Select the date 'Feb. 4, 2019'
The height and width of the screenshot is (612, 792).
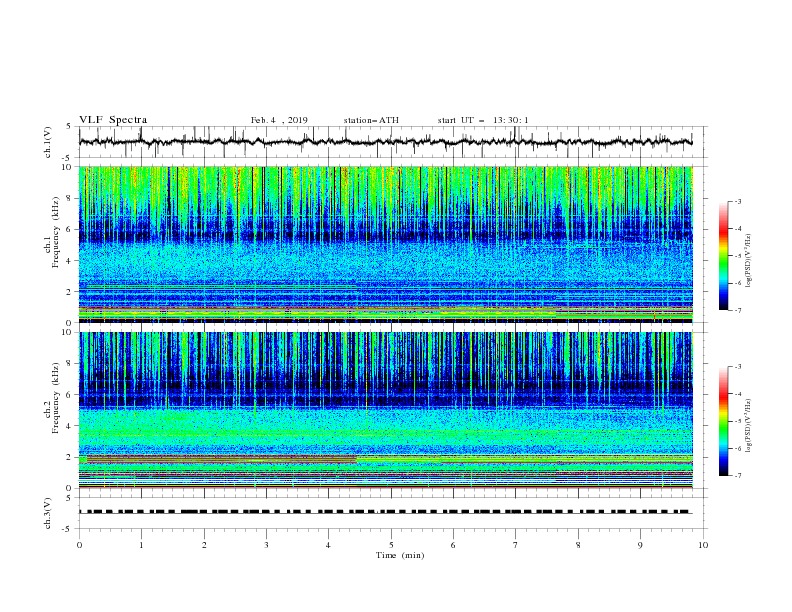[279, 120]
